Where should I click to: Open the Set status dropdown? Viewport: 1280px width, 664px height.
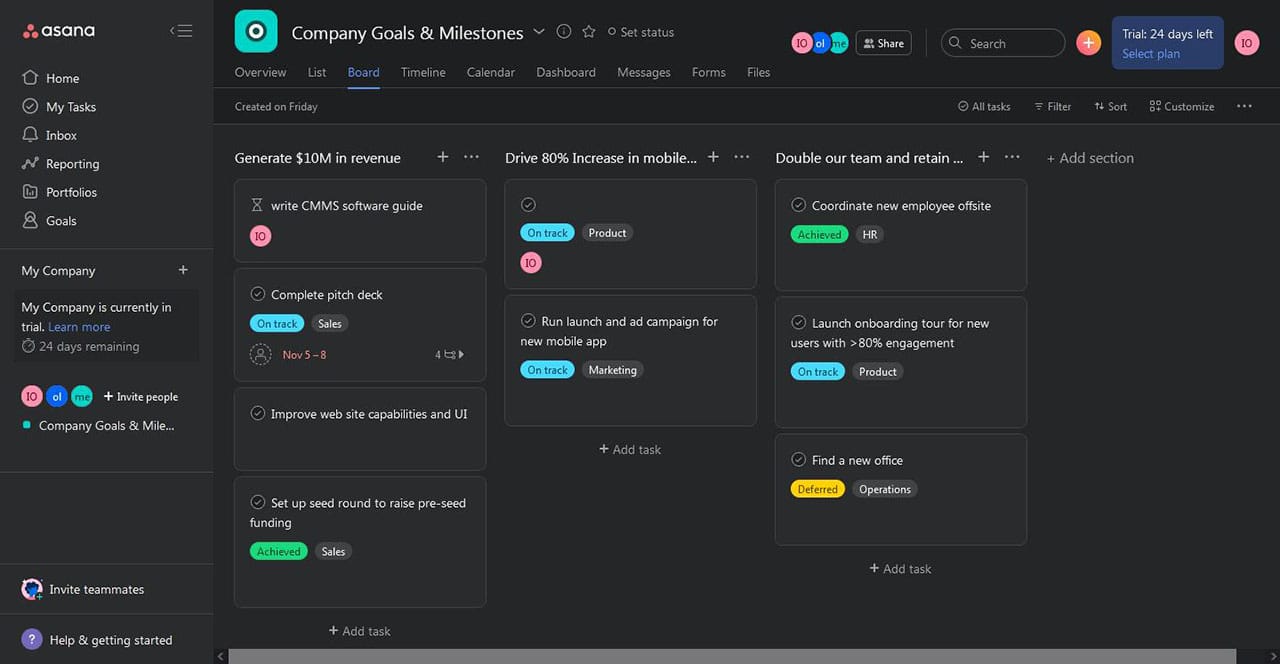[641, 32]
